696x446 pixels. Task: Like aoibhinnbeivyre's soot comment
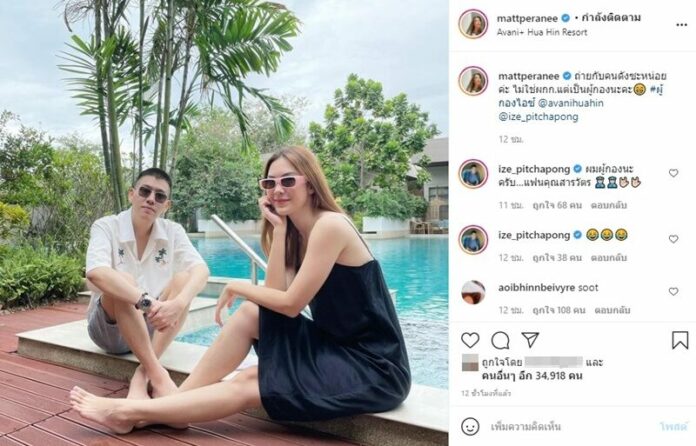[x=673, y=292]
